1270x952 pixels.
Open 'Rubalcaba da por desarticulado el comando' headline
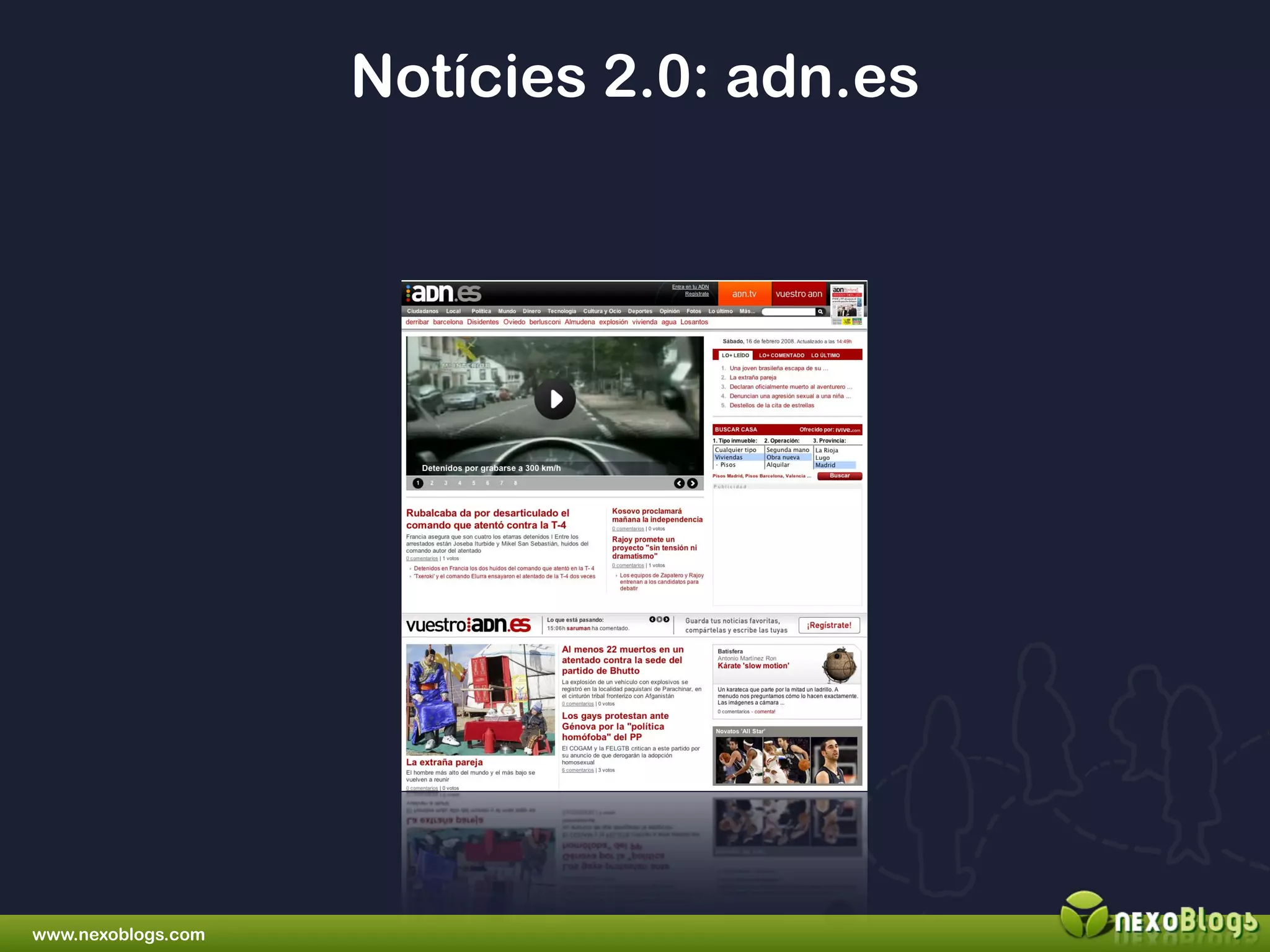(487, 519)
